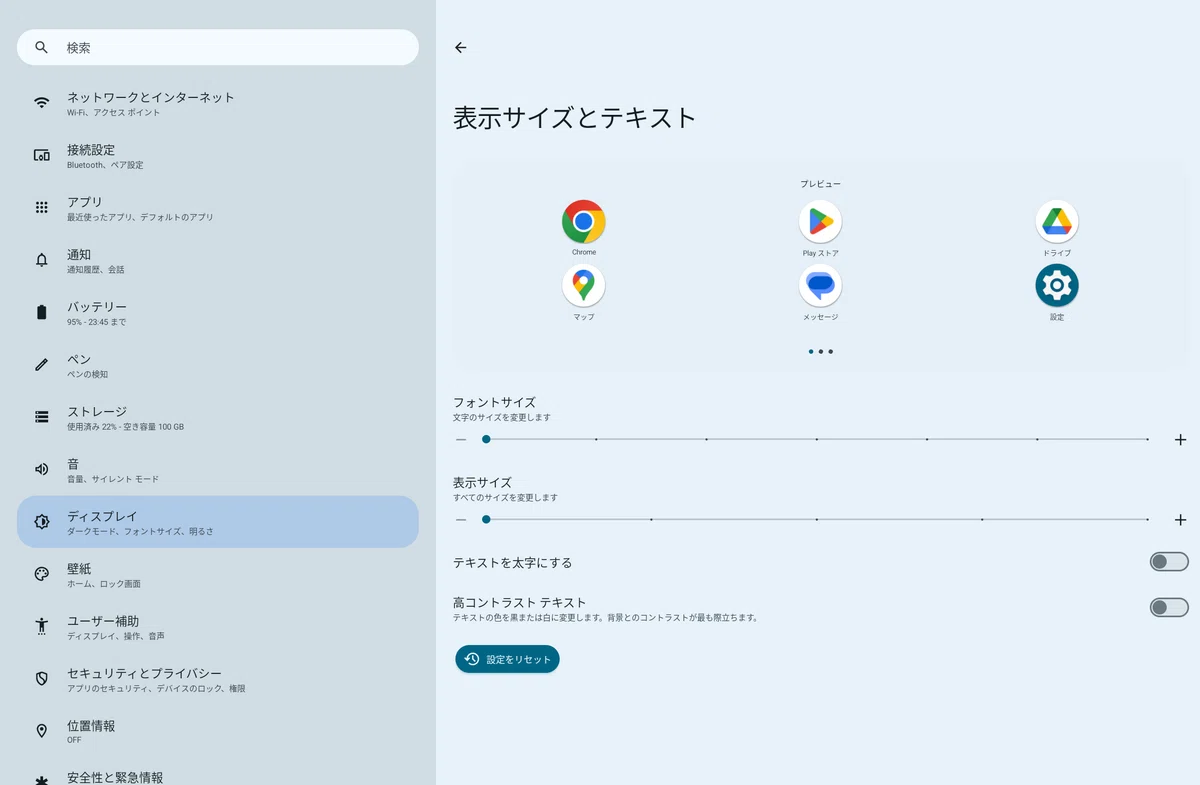Open バッテリー settings
The image size is (1200, 785).
[x=218, y=312]
